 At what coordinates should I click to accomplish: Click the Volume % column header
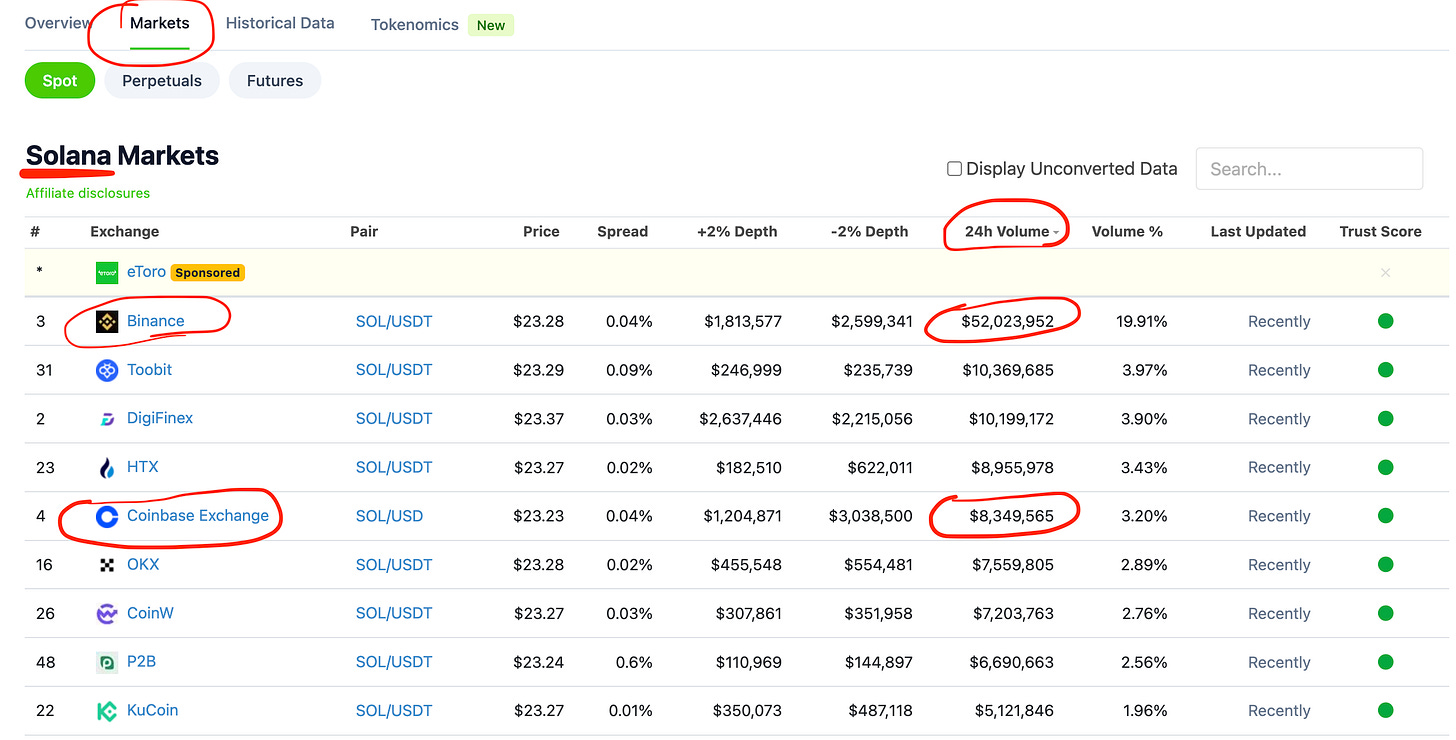(x=1127, y=231)
